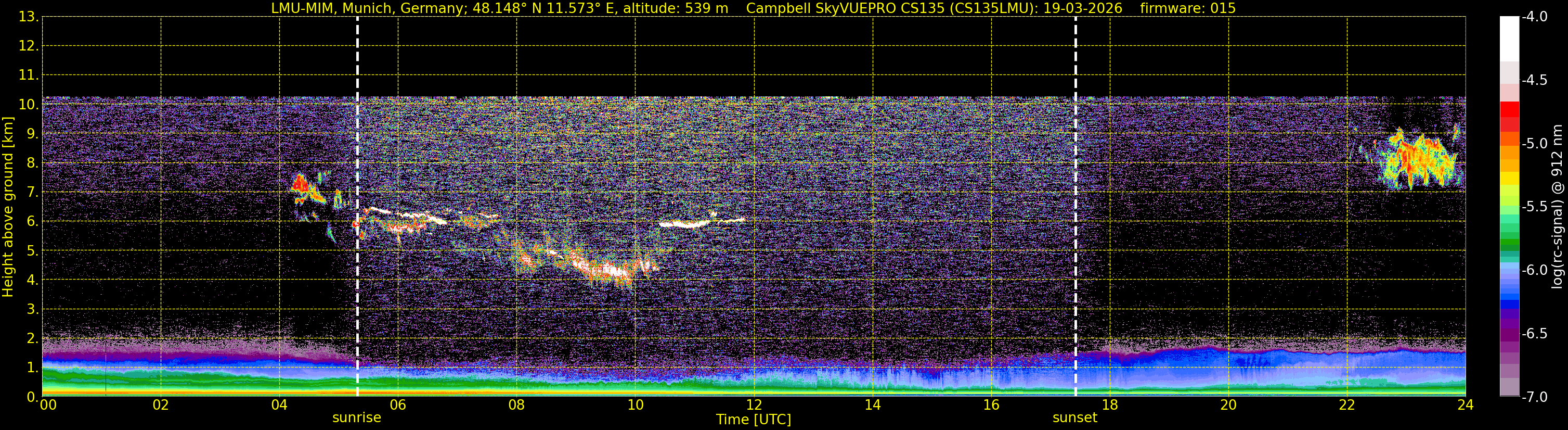Click the time tick label '10' on the time axis
Image resolution: width=1568 pixels, height=430 pixels.
(635, 405)
